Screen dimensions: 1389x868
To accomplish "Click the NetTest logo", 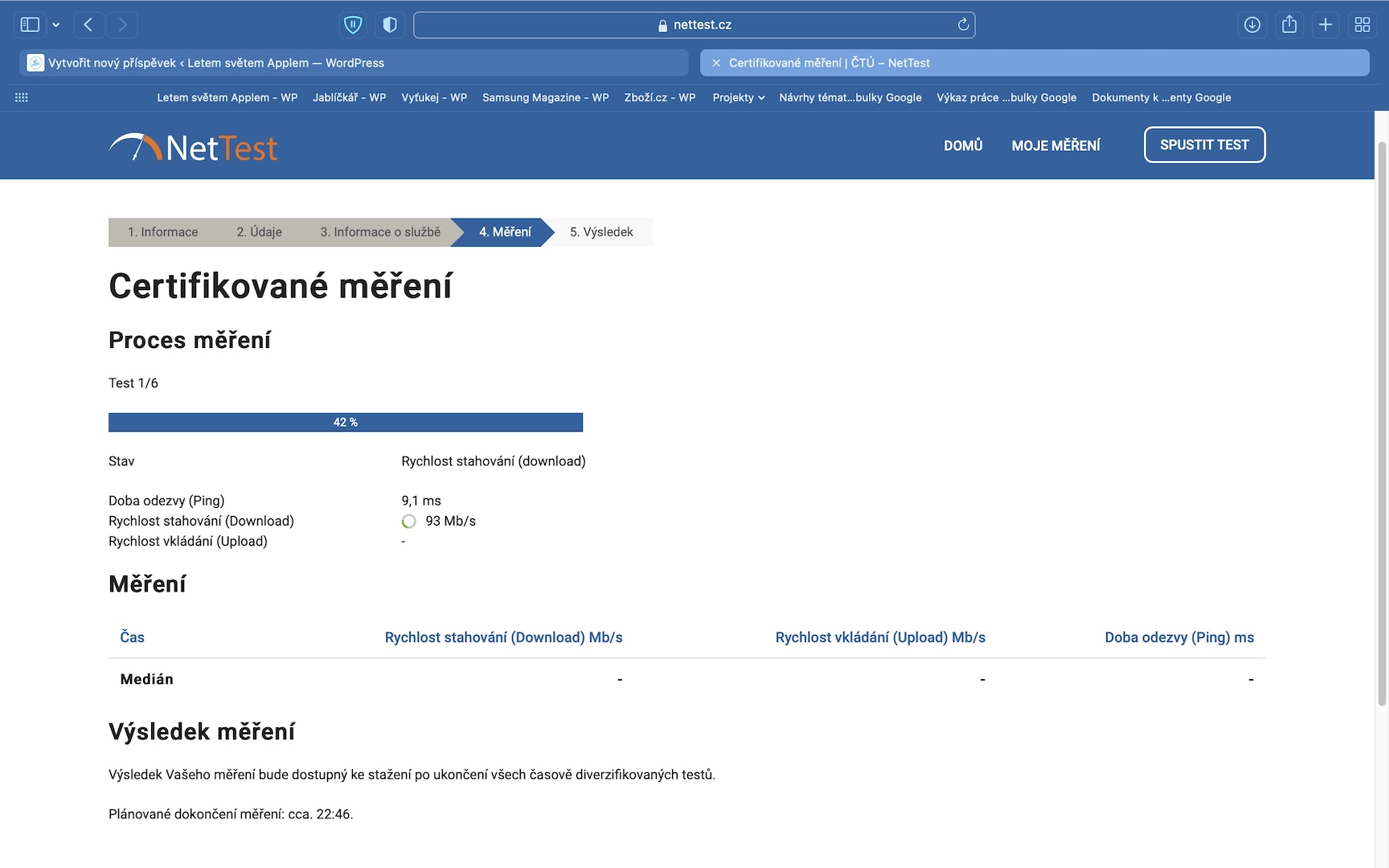I will click(x=193, y=147).
